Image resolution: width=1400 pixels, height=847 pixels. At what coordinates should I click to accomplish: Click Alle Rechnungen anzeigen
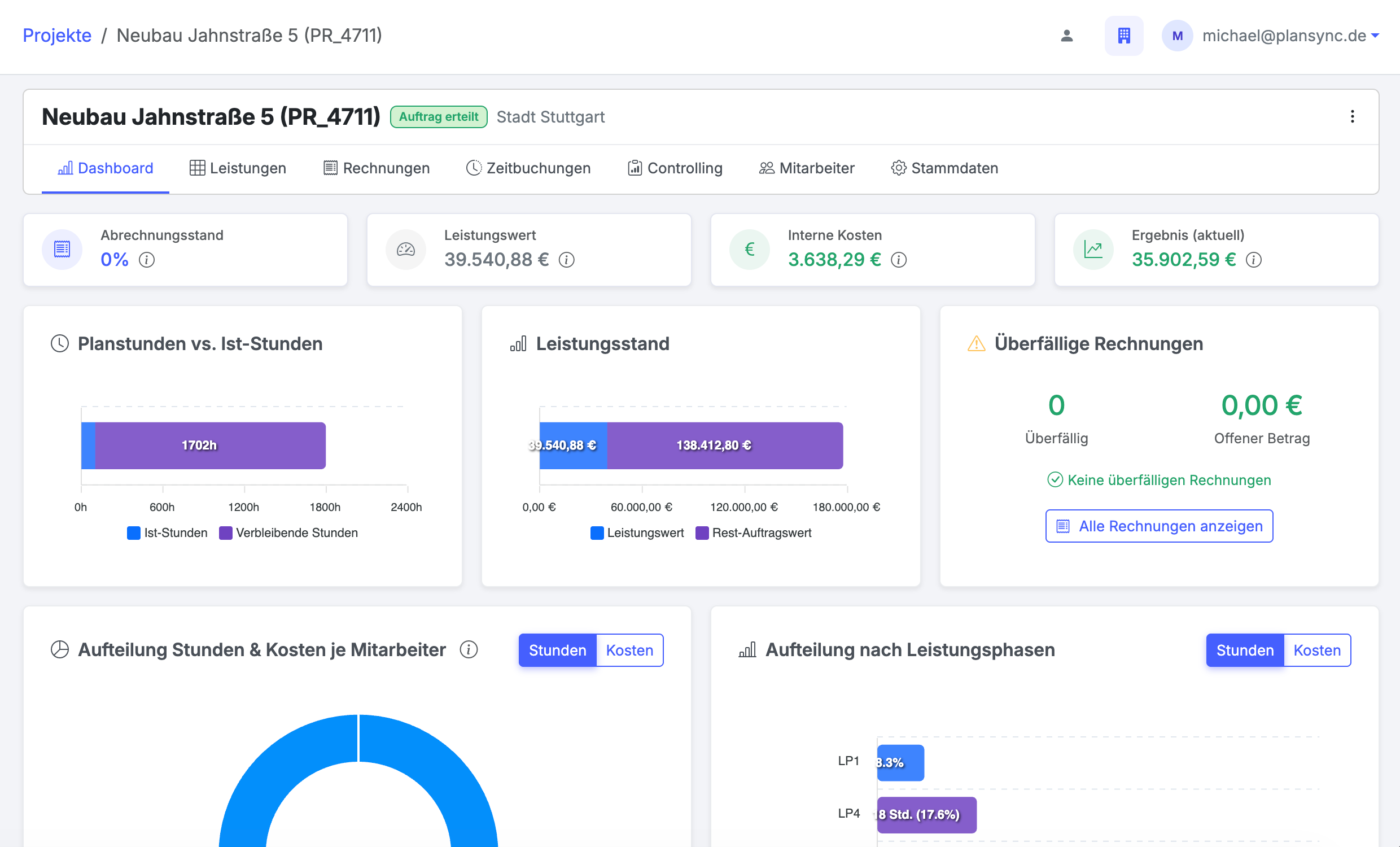coord(1159,526)
